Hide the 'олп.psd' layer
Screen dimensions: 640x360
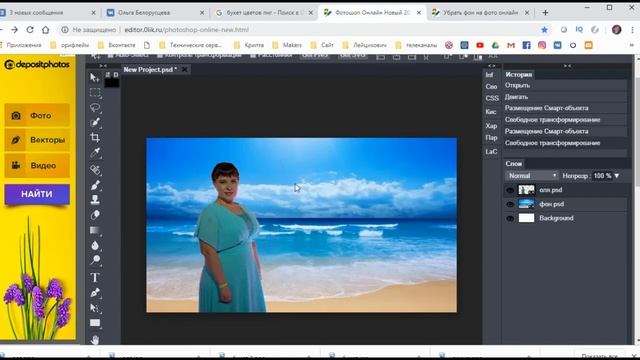510,190
